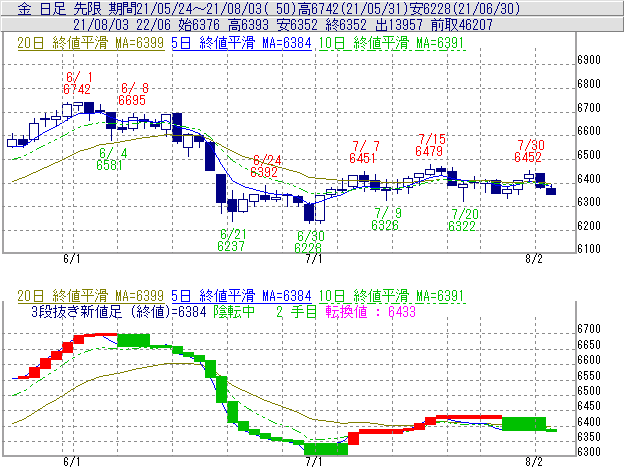Image resolution: width=624 pixels, height=475 pixels.
Task: Select the 7/15 high label 6479
Action: tap(429, 151)
